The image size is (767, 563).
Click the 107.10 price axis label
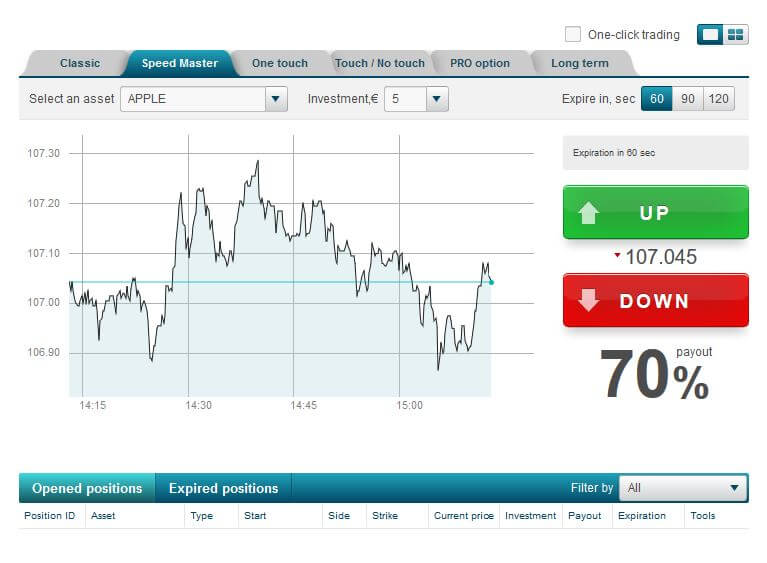[44, 253]
